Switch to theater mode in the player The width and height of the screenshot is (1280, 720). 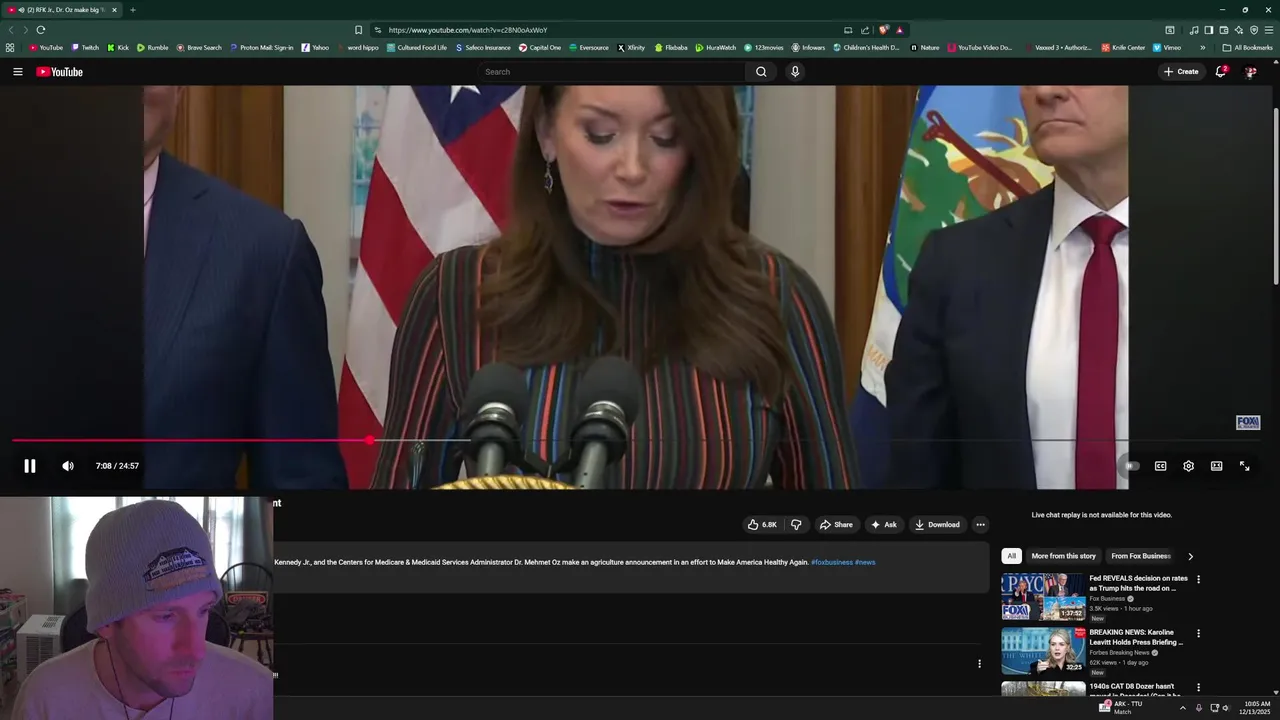[1216, 466]
